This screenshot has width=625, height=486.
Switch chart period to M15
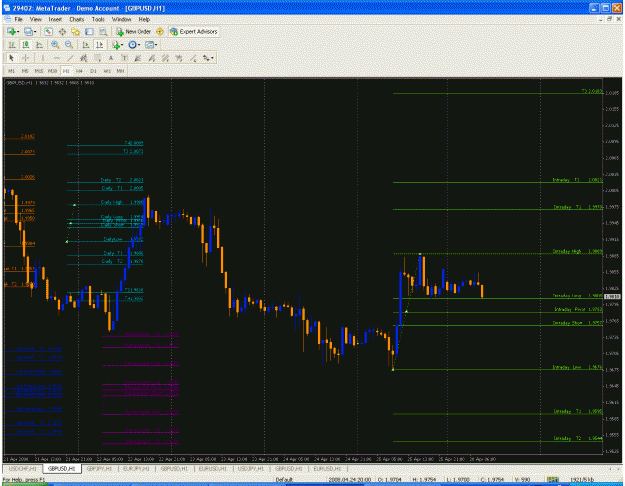39,71
